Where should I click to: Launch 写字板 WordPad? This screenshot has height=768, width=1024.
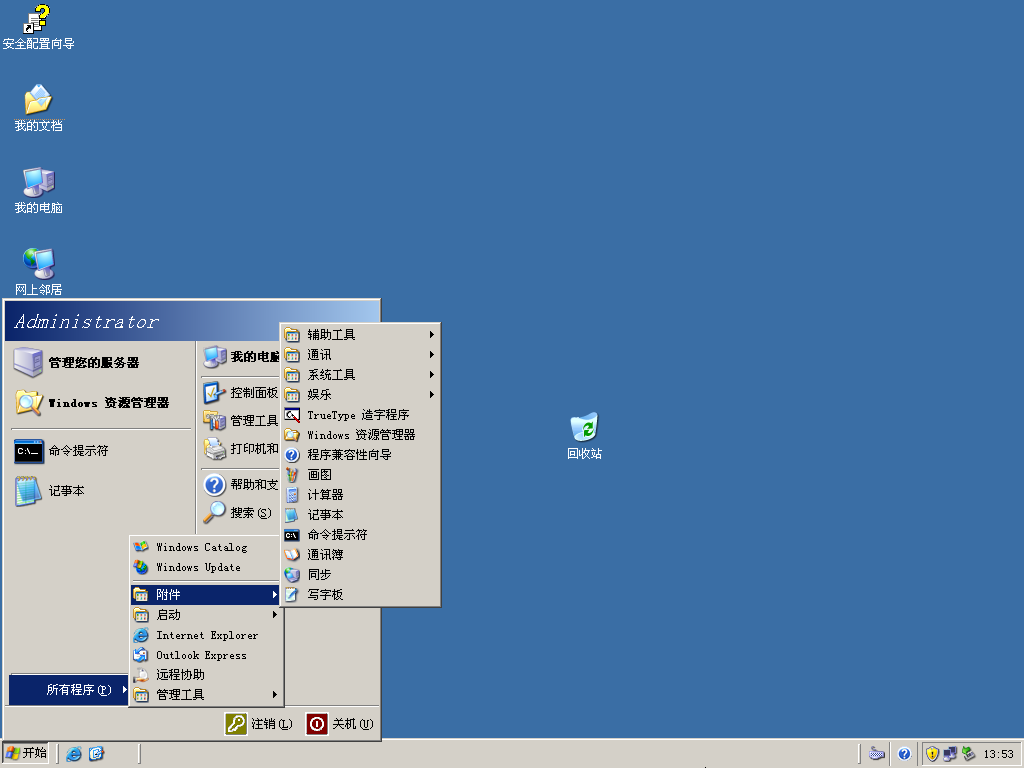click(360, 595)
